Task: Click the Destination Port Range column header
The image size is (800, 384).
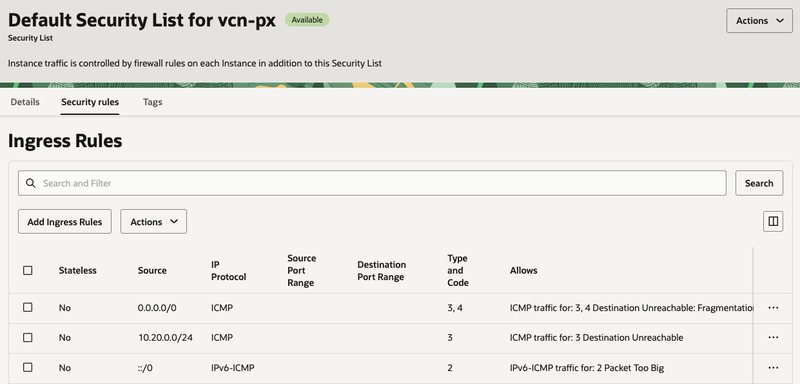Action: (x=382, y=271)
